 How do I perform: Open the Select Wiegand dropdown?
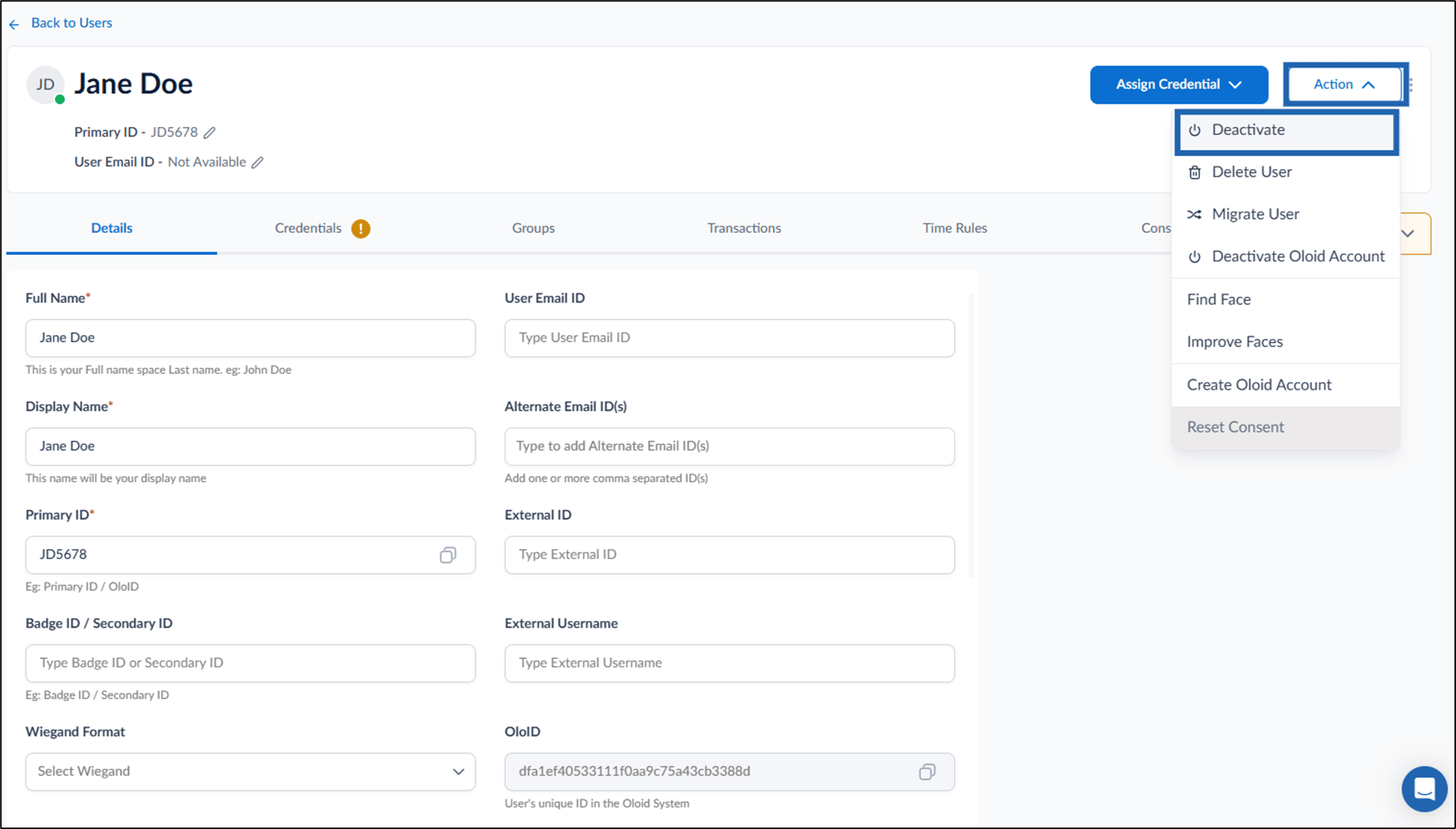(250, 772)
